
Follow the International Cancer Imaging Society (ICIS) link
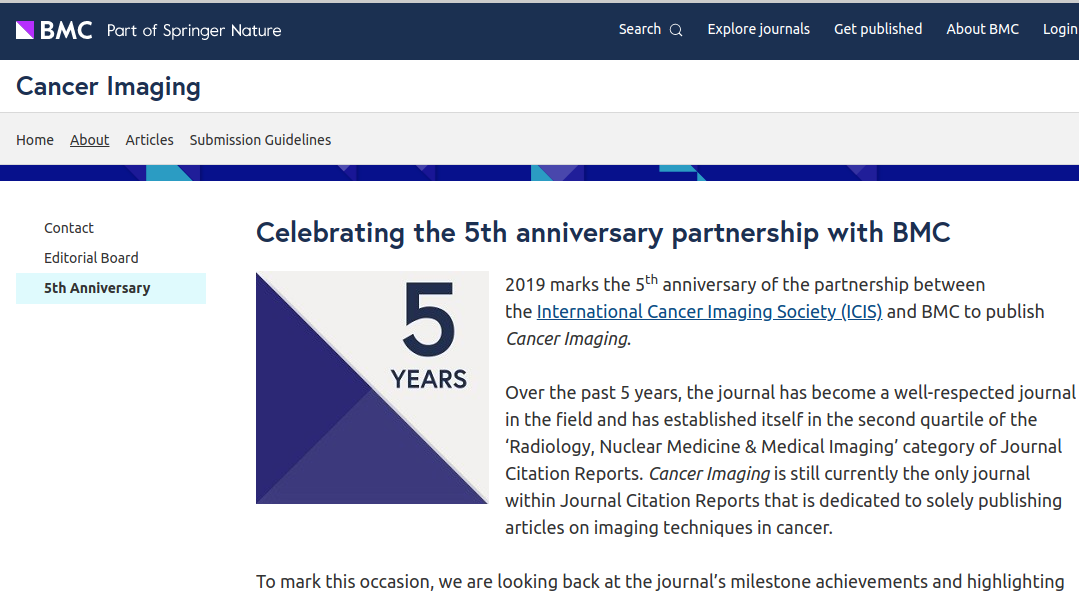[709, 312]
